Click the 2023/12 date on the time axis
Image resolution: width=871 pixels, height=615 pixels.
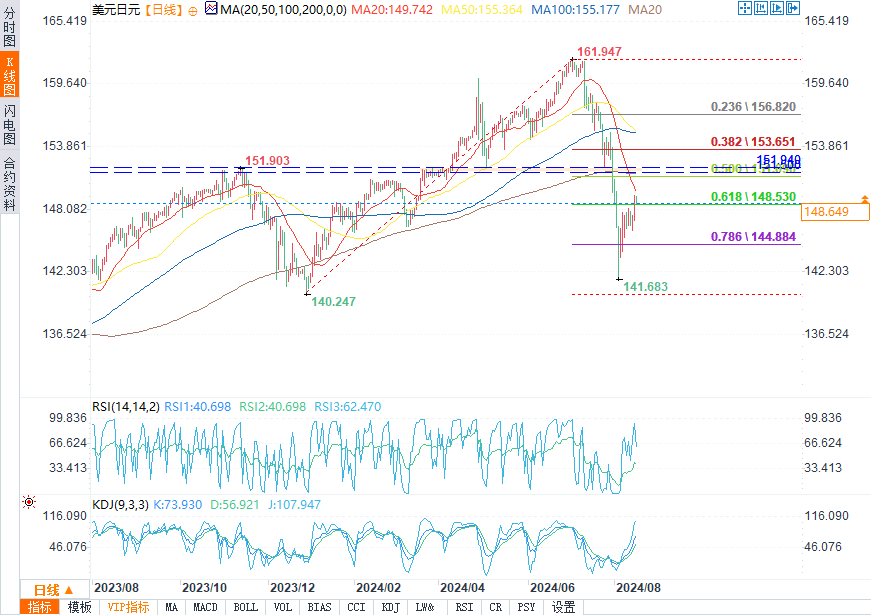click(292, 588)
